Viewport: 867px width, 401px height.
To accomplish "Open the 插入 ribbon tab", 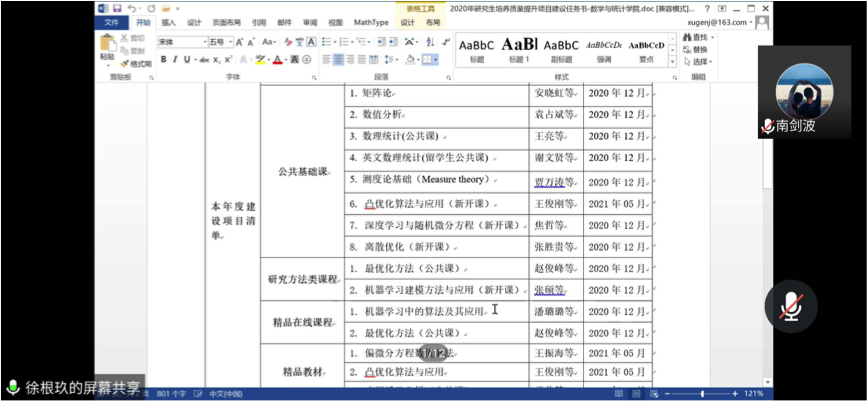I will [x=169, y=22].
